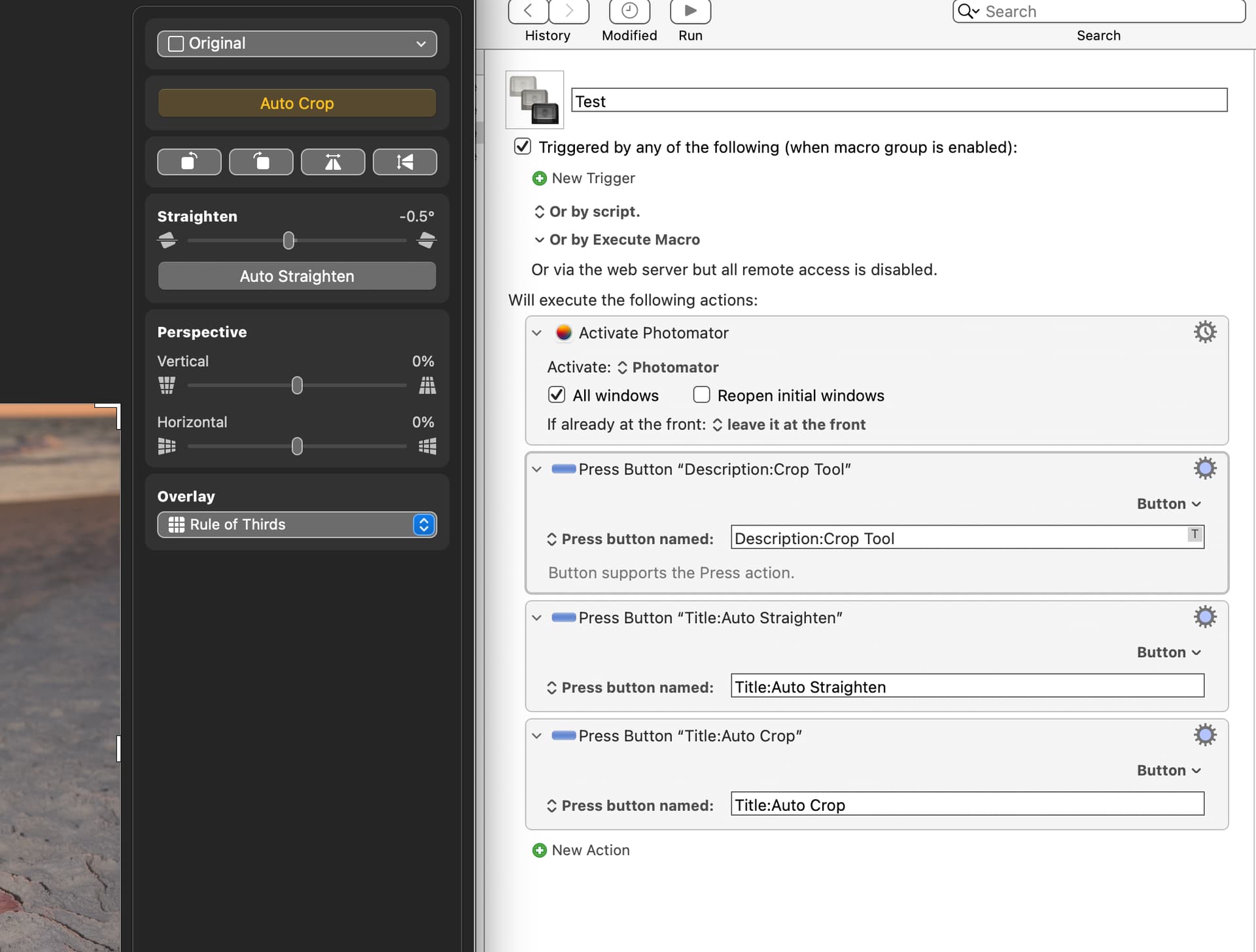Click the Title:Auto Crop text field
This screenshot has width=1256, height=952.
(x=967, y=804)
